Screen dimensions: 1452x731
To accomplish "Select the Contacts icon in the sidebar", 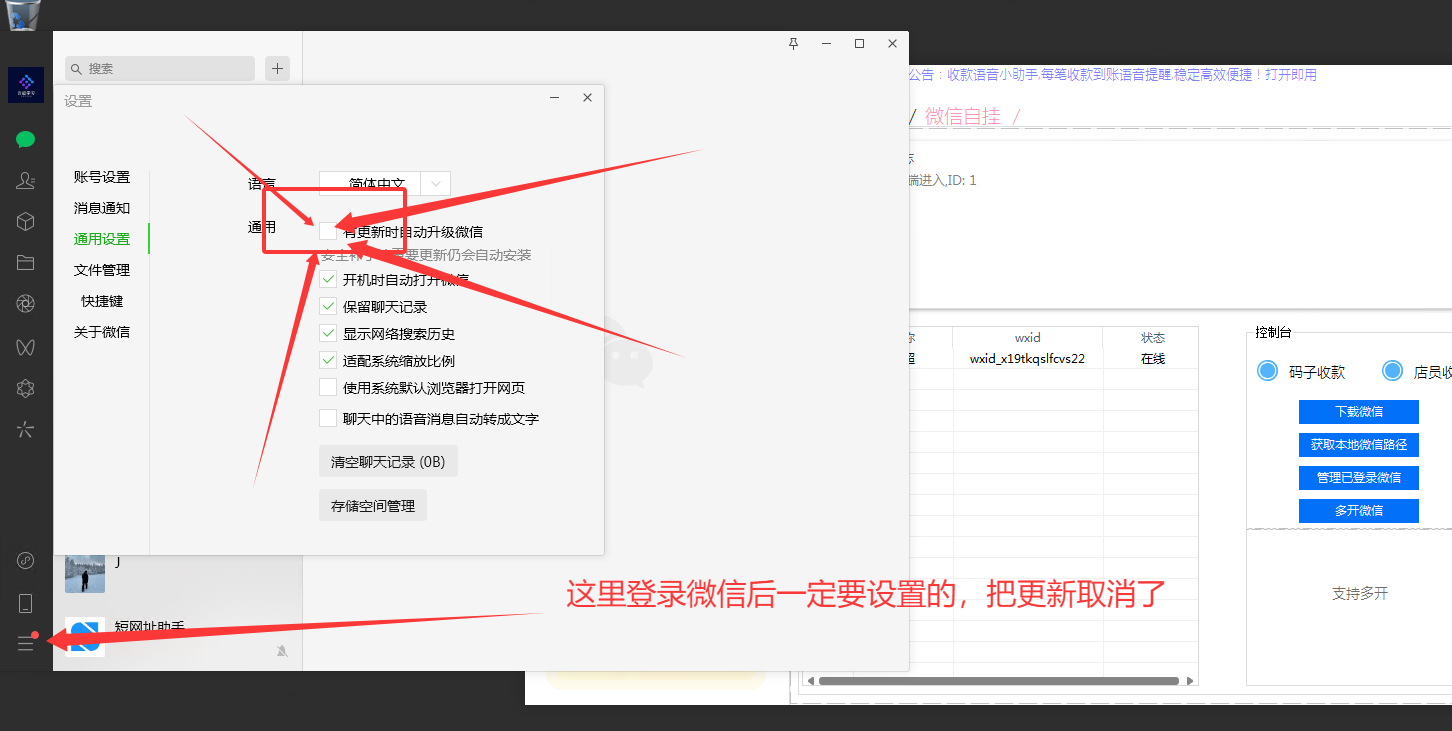I will point(25,180).
